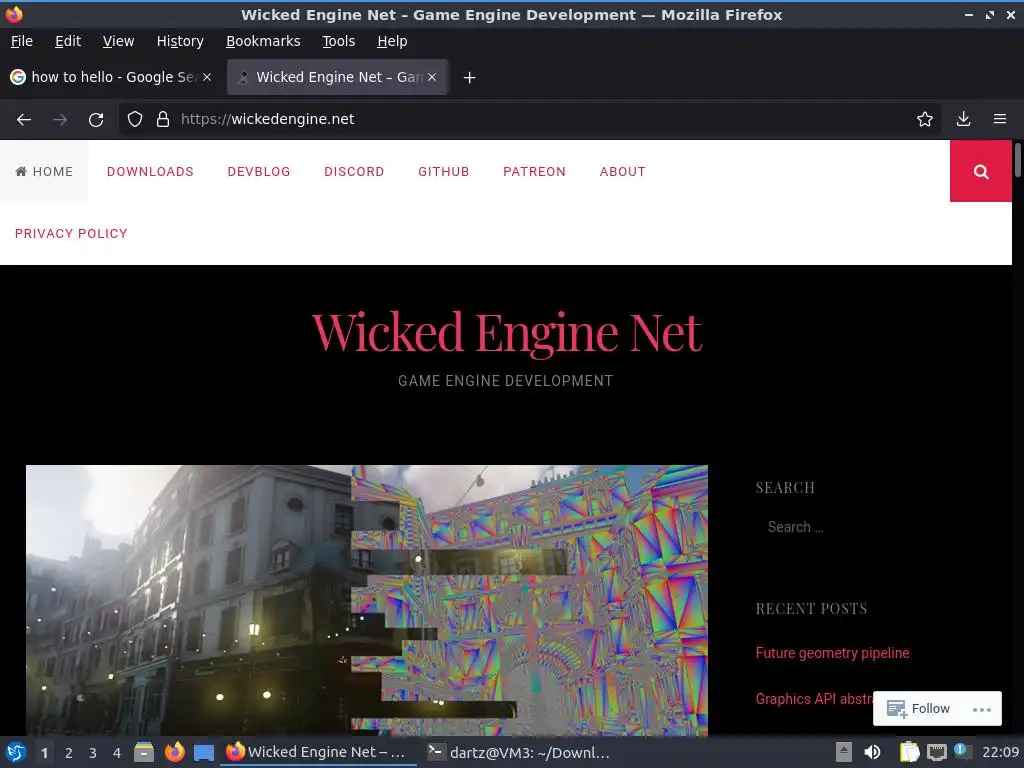
Task: Switch to Wicked Engine Net taskbar window
Action: (x=319, y=752)
